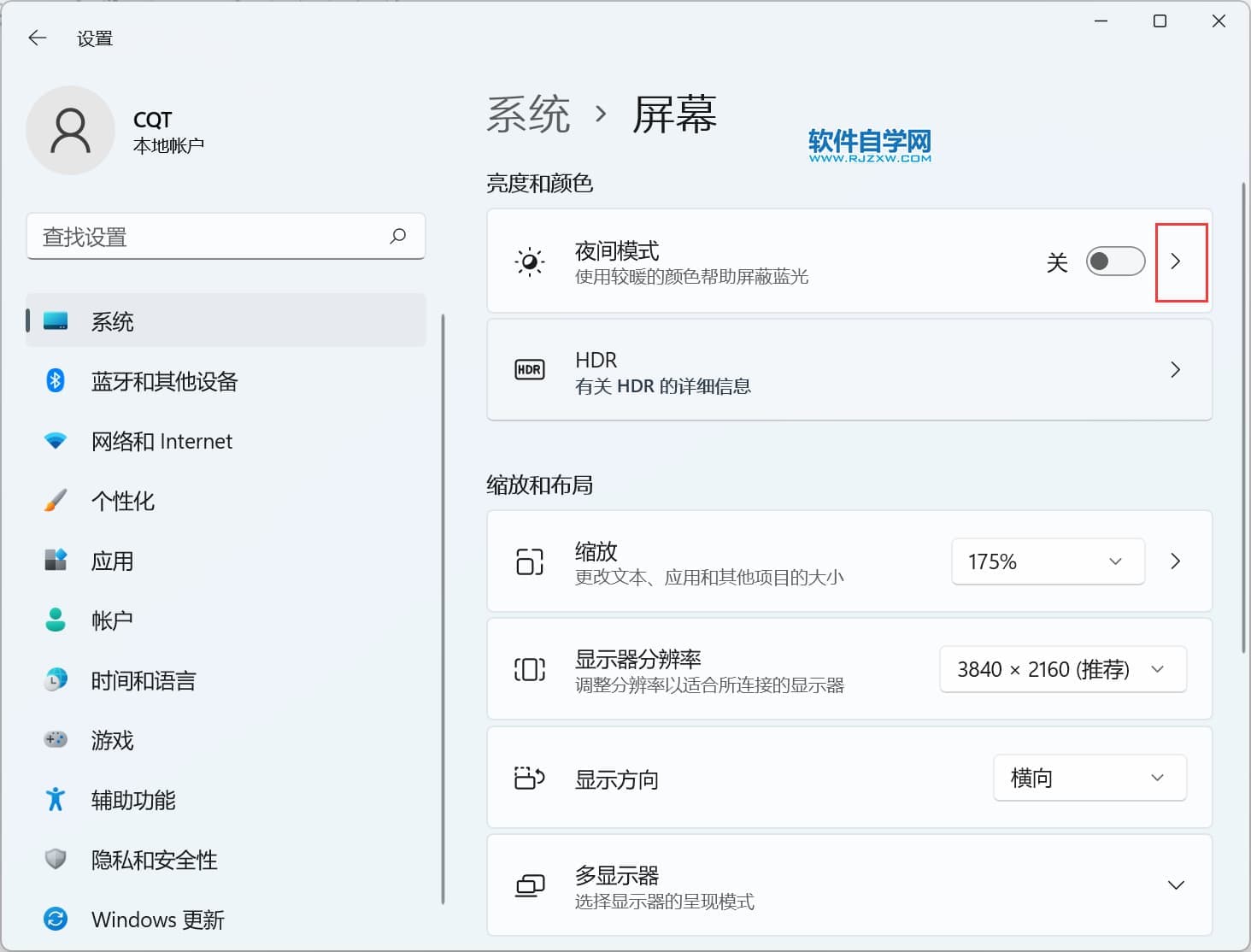Open the display orientation dropdown
Image resolution: width=1251 pixels, height=952 pixels.
pos(1089,778)
